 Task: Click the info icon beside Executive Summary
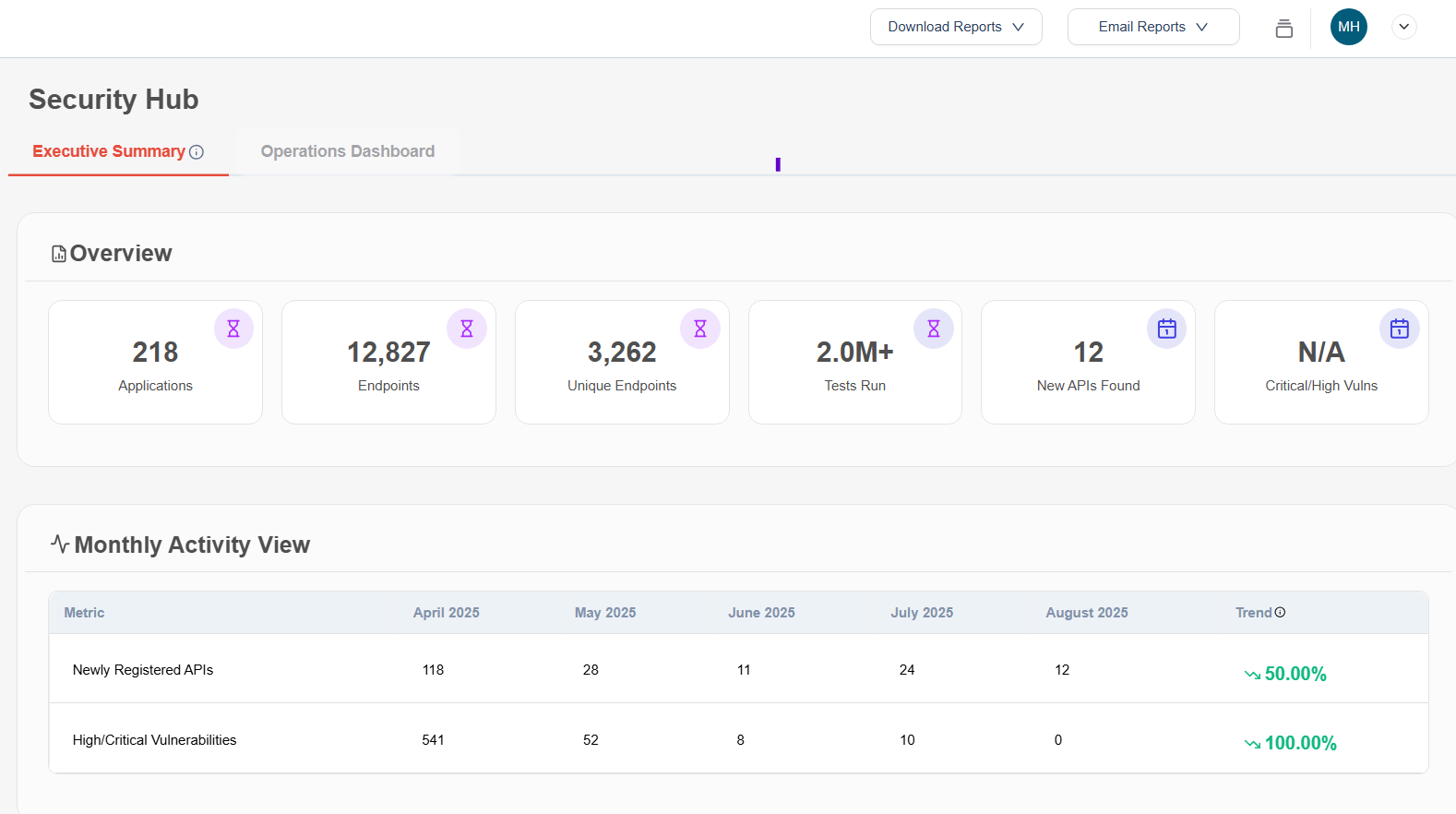pyautogui.click(x=197, y=152)
